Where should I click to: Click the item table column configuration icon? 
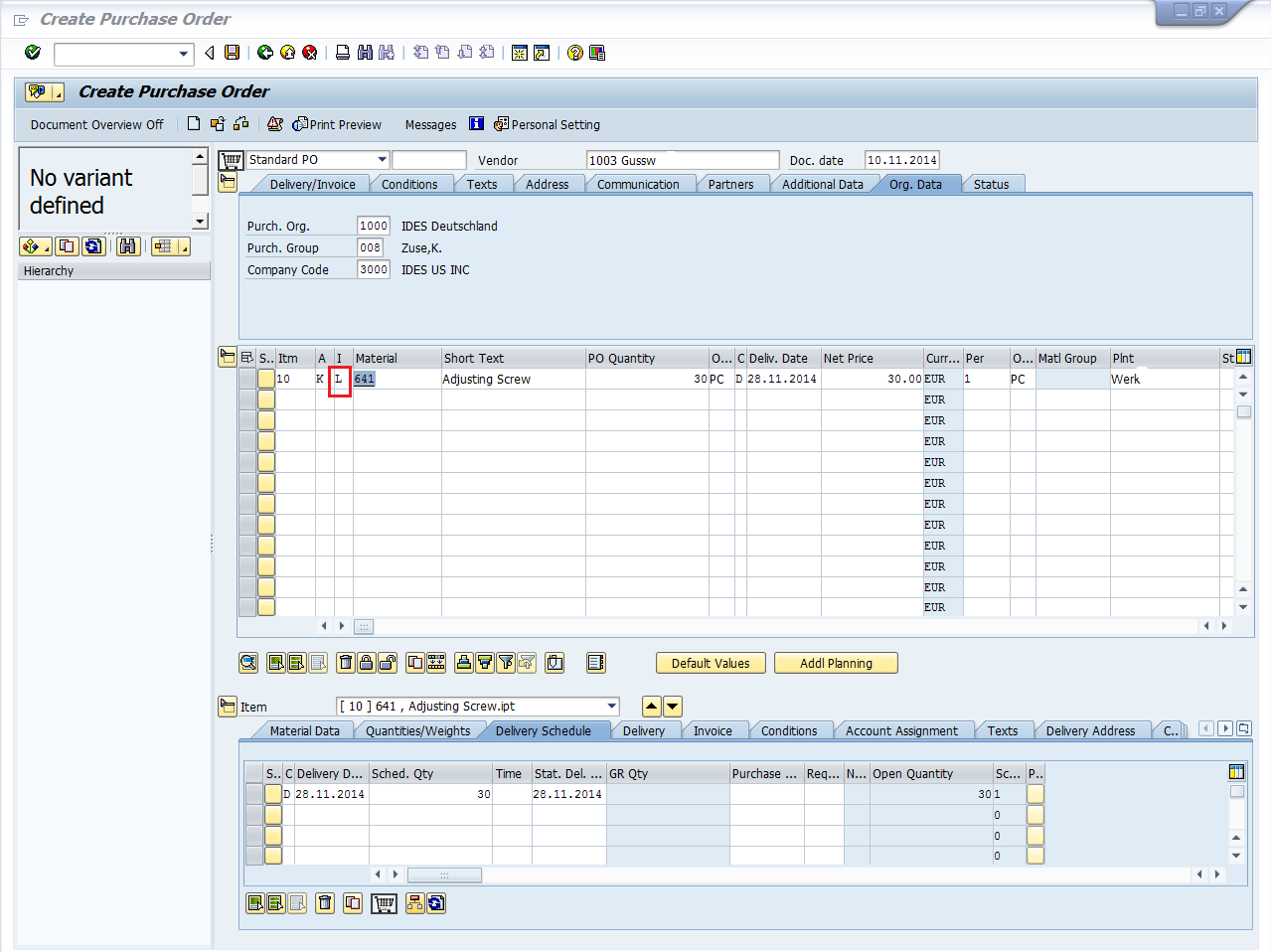click(x=1243, y=358)
